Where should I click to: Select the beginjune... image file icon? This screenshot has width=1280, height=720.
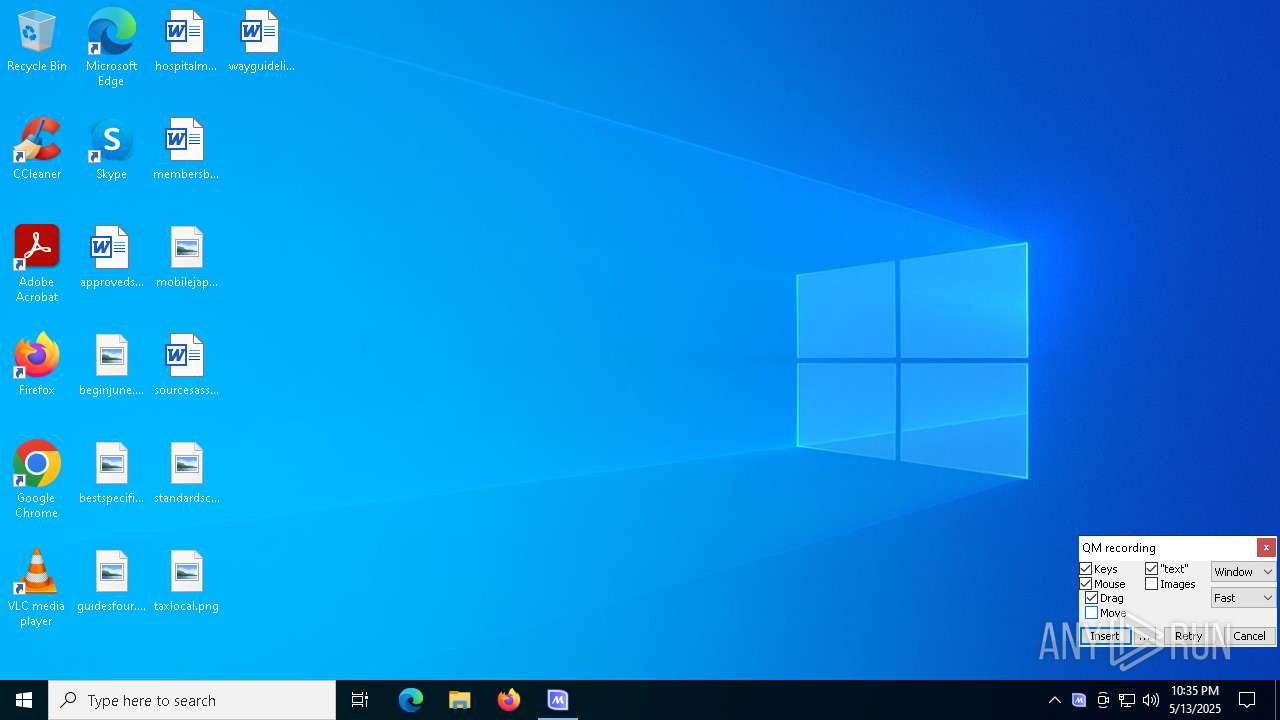(x=111, y=366)
